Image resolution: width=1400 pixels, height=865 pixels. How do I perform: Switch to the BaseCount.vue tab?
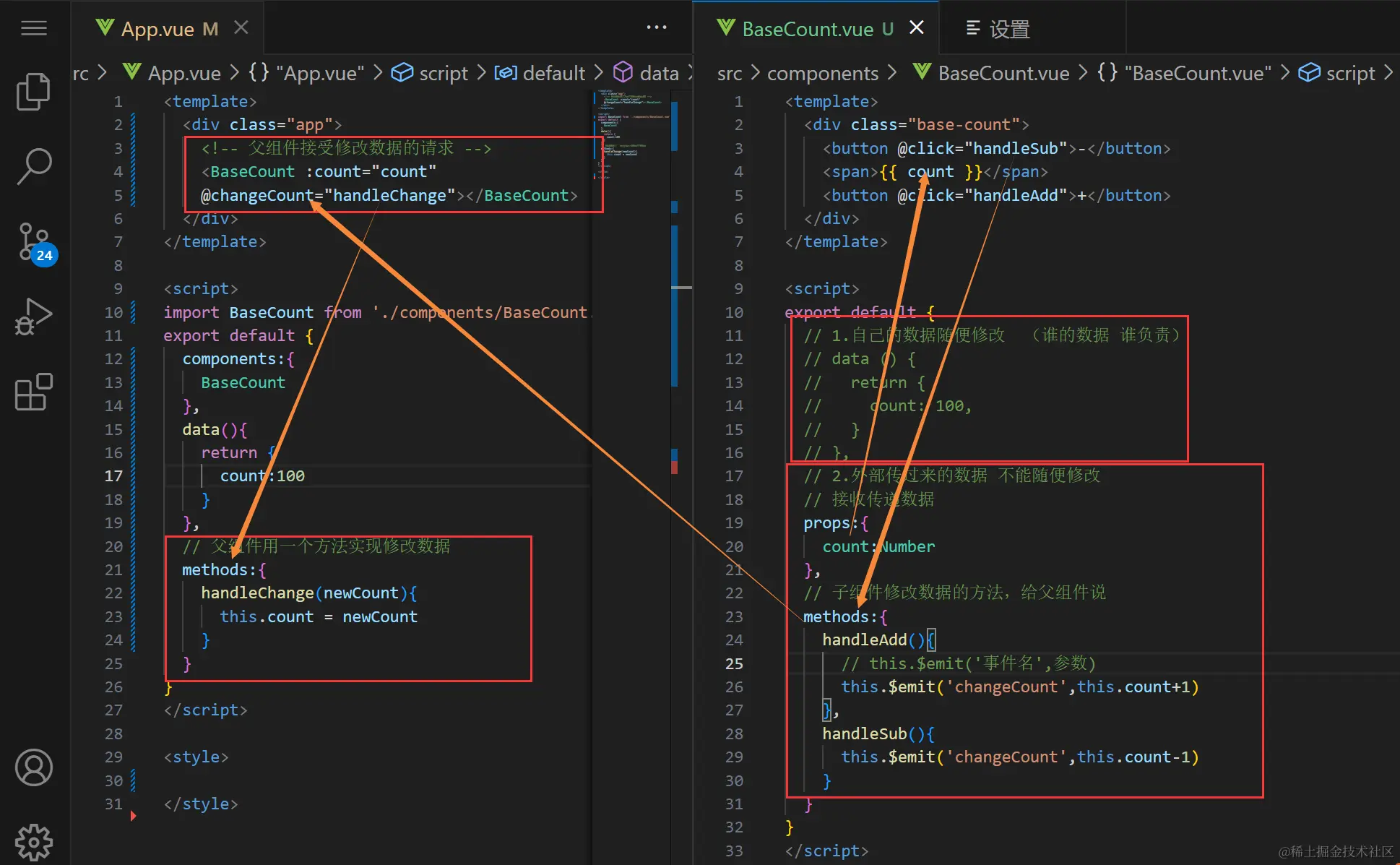click(816, 28)
